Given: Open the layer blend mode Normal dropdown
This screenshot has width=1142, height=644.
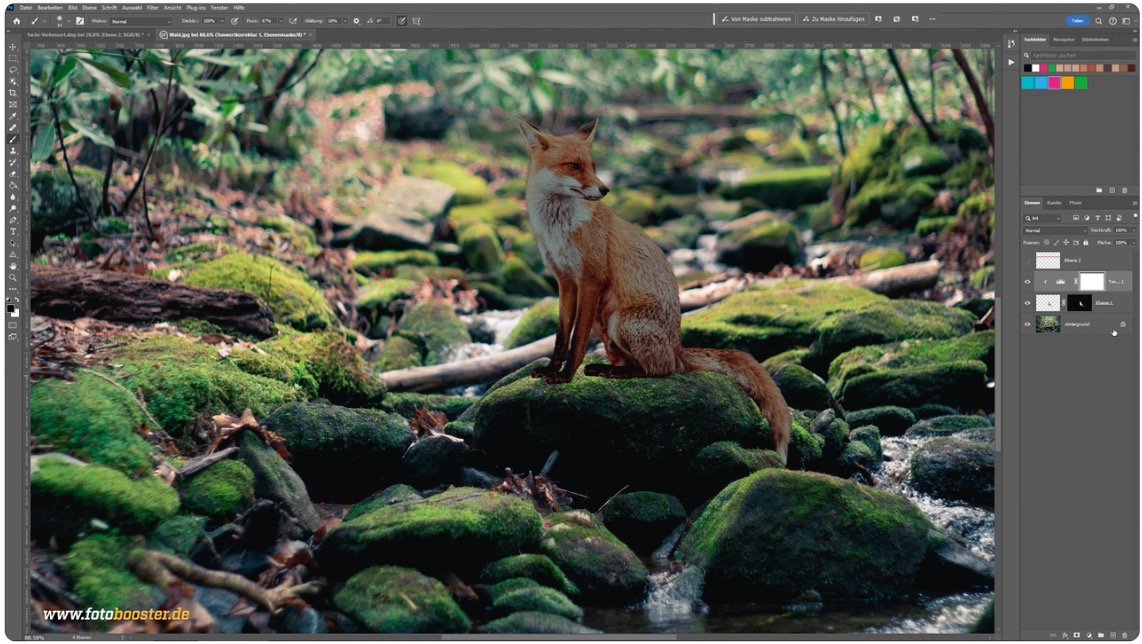Looking at the screenshot, I should pyautogui.click(x=1054, y=230).
